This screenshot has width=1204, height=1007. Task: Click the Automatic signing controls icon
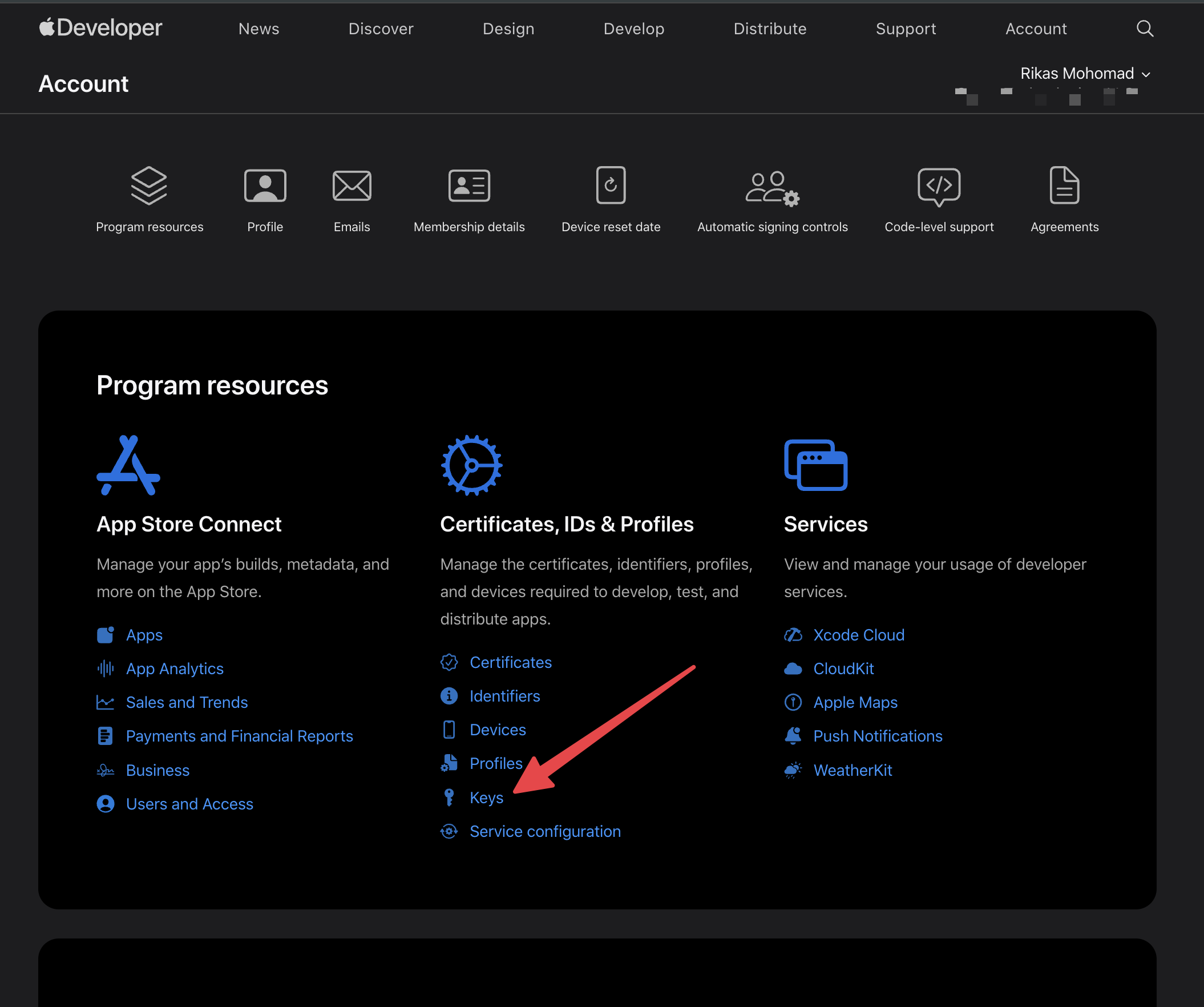(x=771, y=188)
